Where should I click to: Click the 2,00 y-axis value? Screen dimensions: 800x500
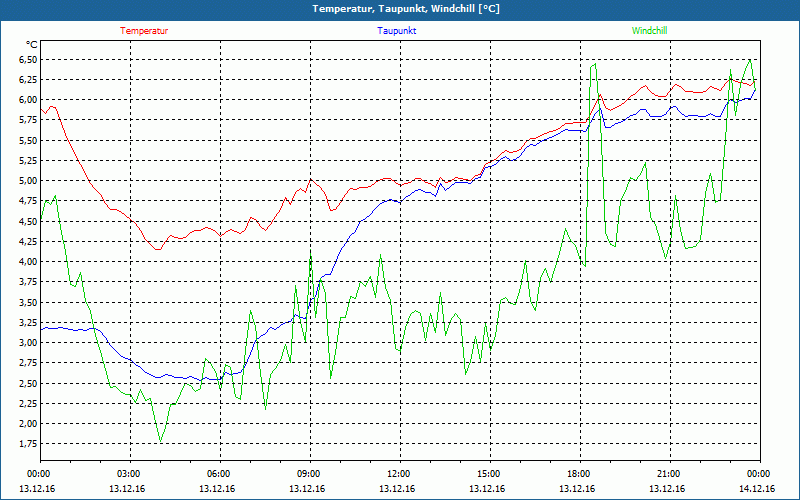click(x=29, y=423)
